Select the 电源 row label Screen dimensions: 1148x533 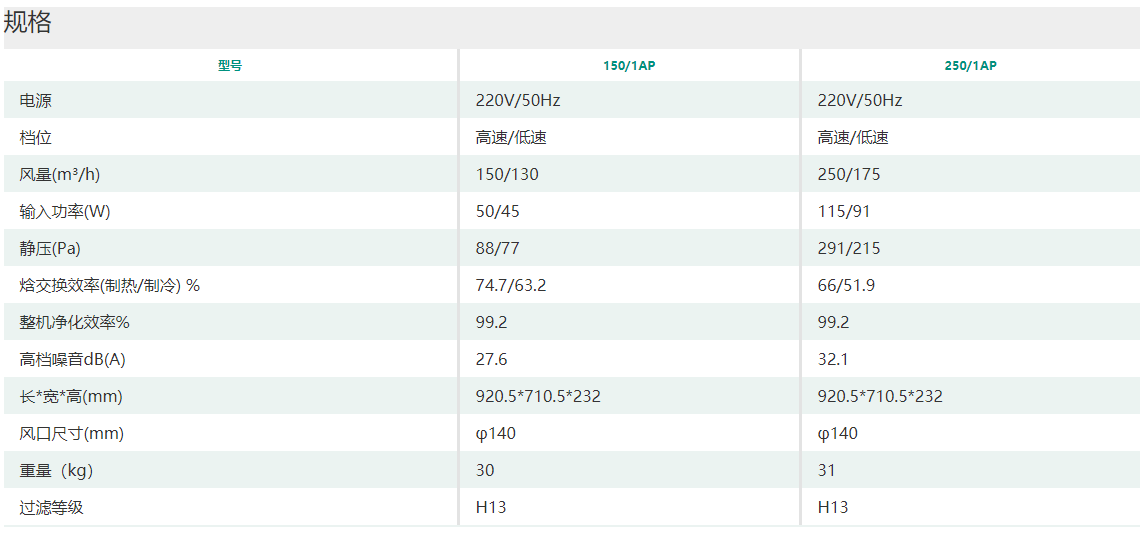pyautogui.click(x=35, y=101)
